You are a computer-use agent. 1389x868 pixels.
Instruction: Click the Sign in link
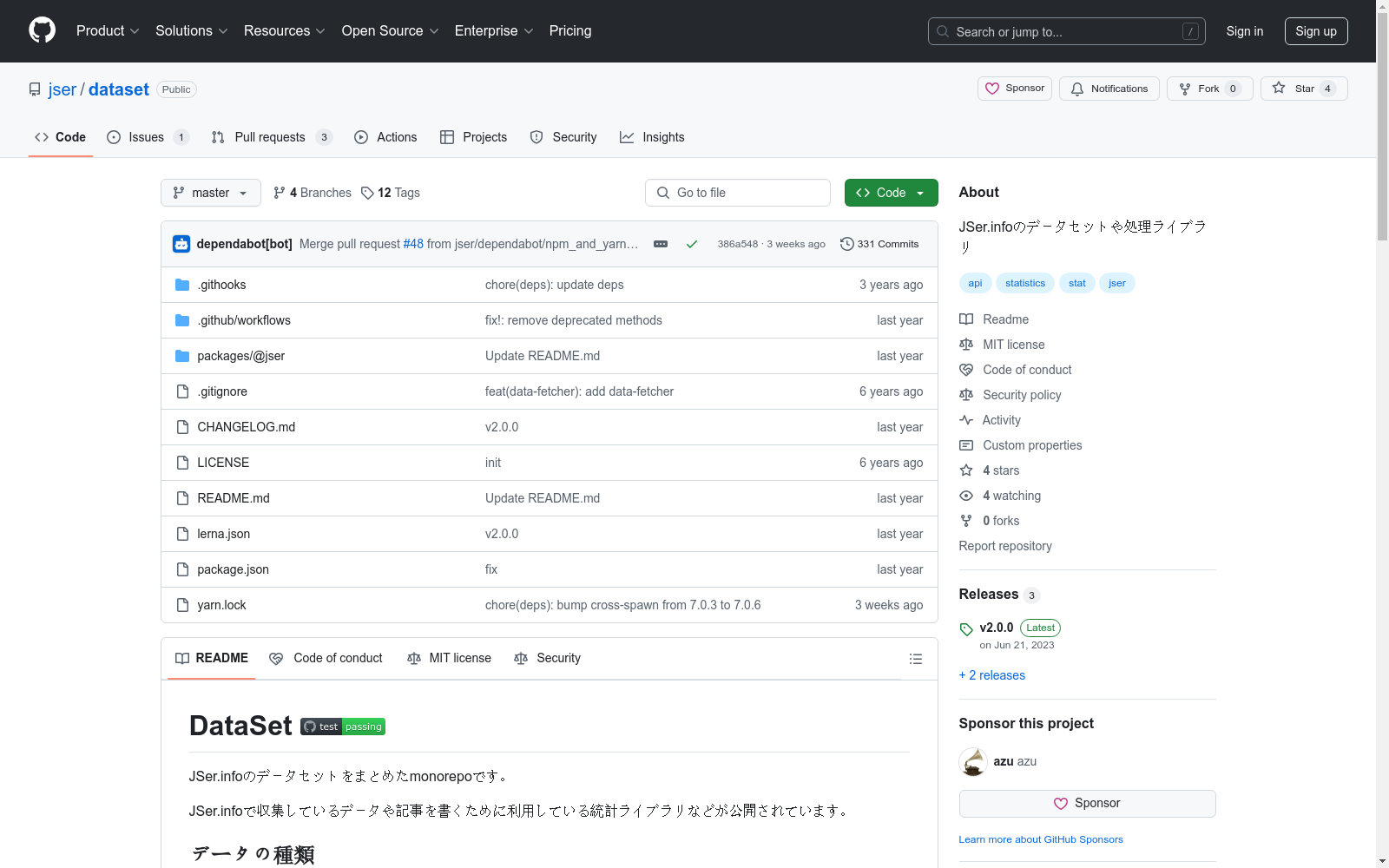pyautogui.click(x=1245, y=31)
